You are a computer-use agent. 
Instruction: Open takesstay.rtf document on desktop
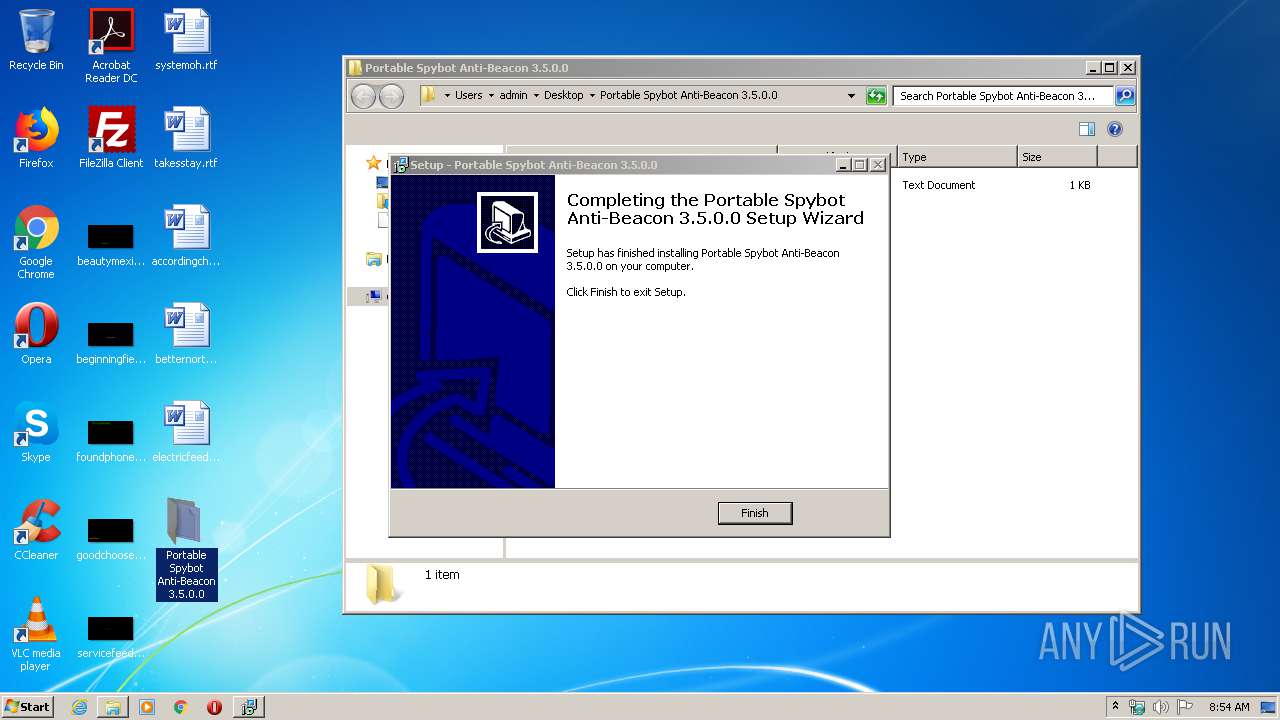pos(186,138)
